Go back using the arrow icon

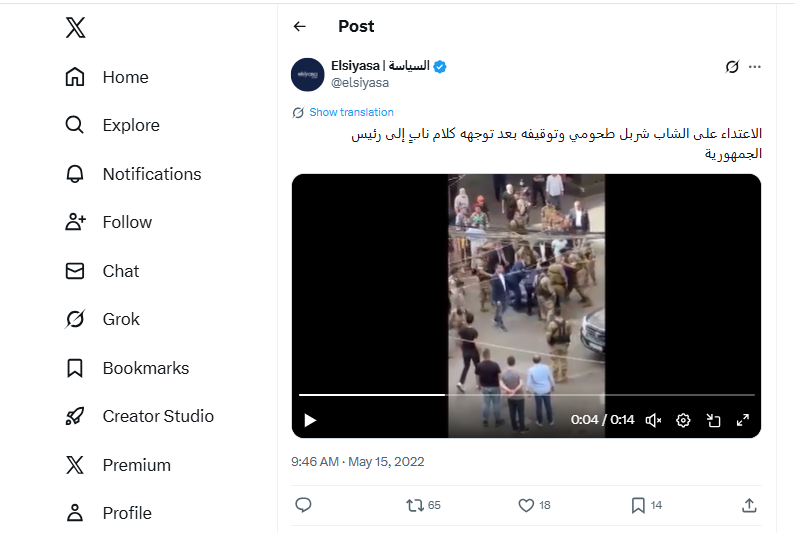coord(300,27)
